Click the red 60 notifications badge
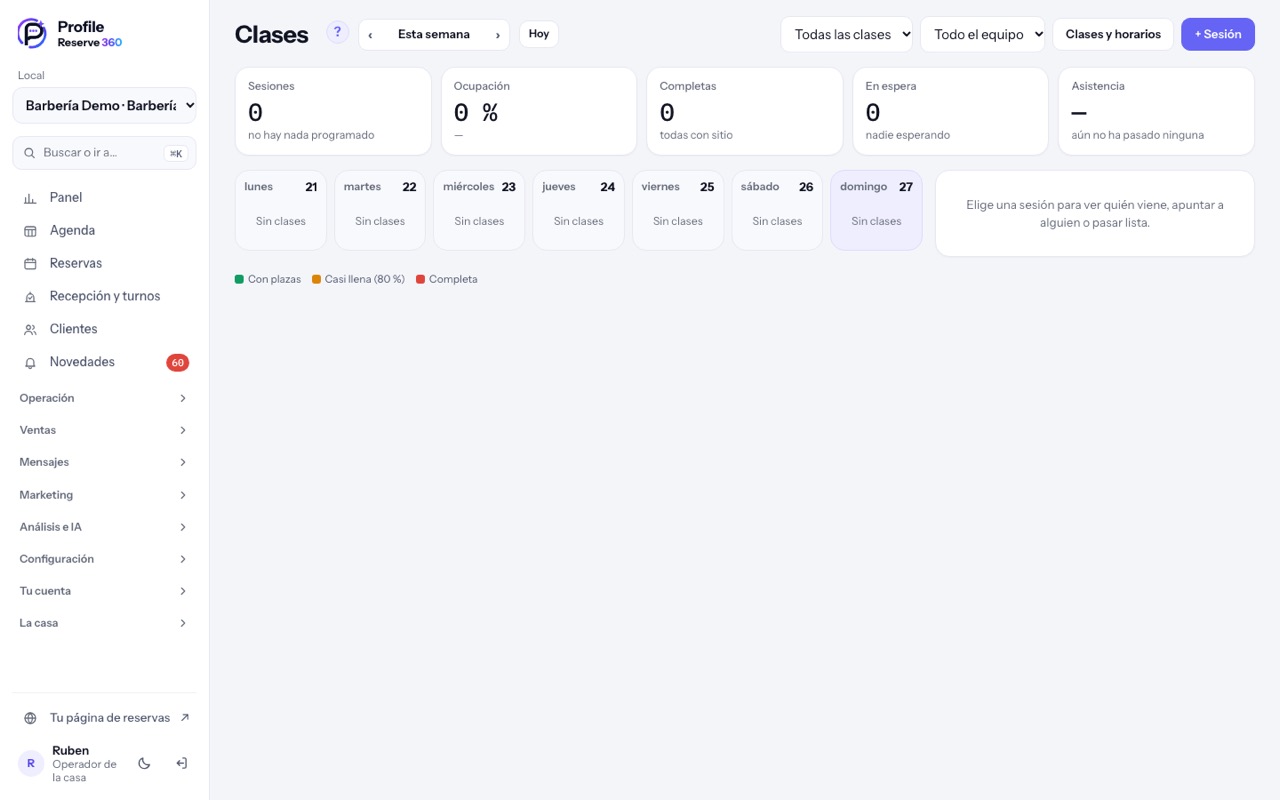 coord(178,363)
